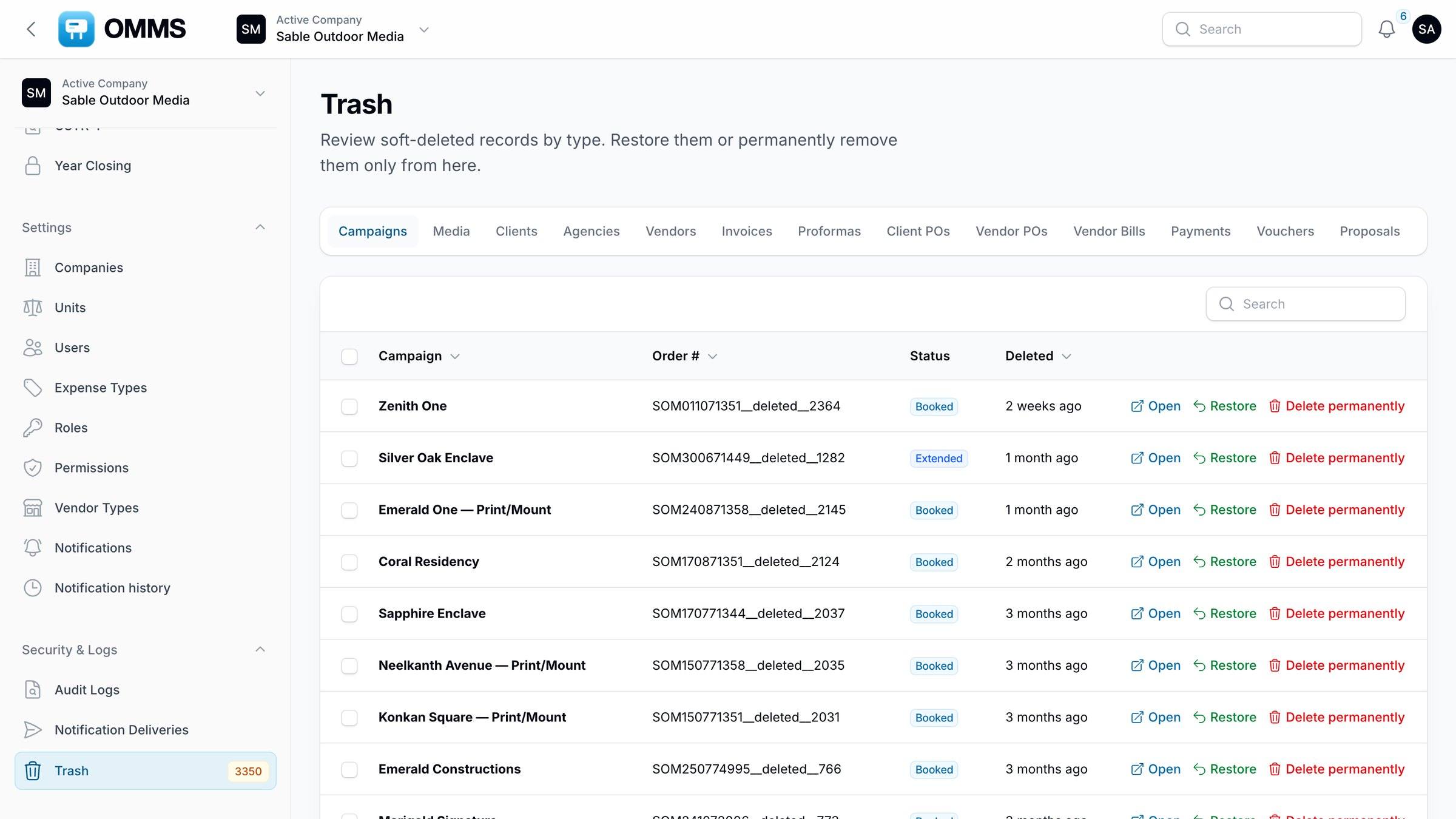The height and width of the screenshot is (819, 1456).
Task: Restore Silver Oak Enclave campaign
Action: tap(1225, 458)
